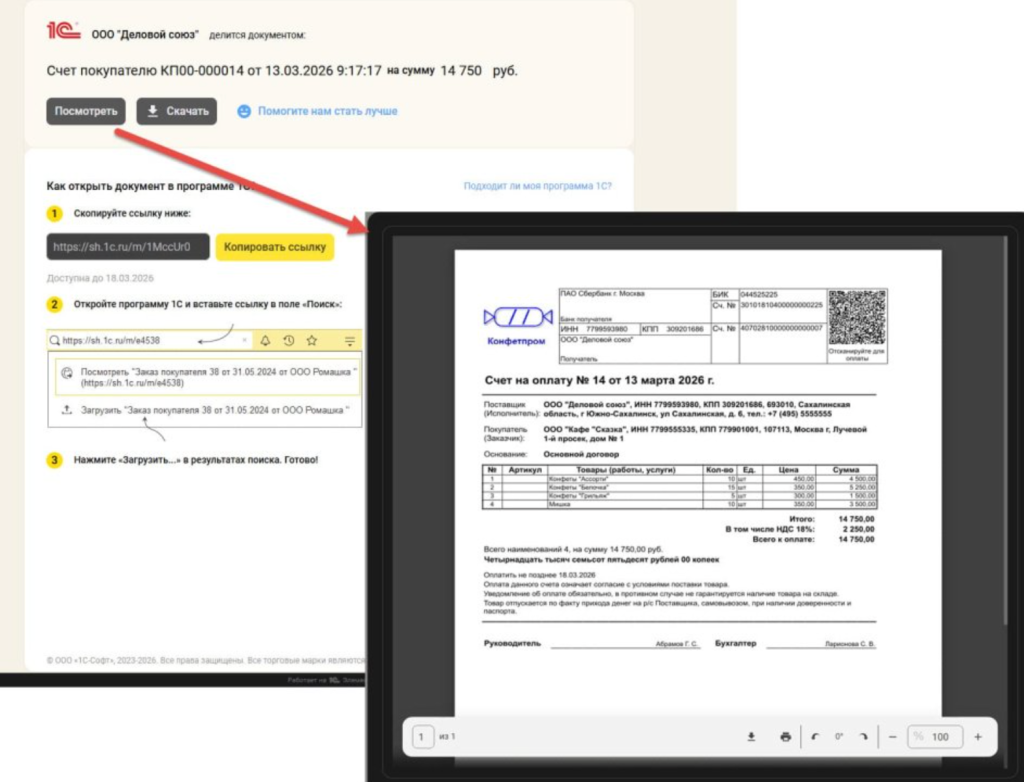Click the table row Конфеты "Белочка"
This screenshot has width=1024, height=782.
679,487
